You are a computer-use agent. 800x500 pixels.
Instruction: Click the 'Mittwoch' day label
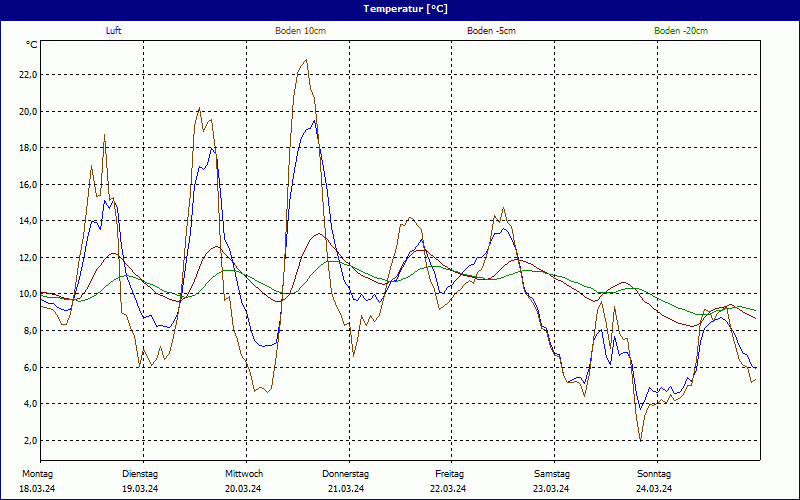(x=244, y=474)
